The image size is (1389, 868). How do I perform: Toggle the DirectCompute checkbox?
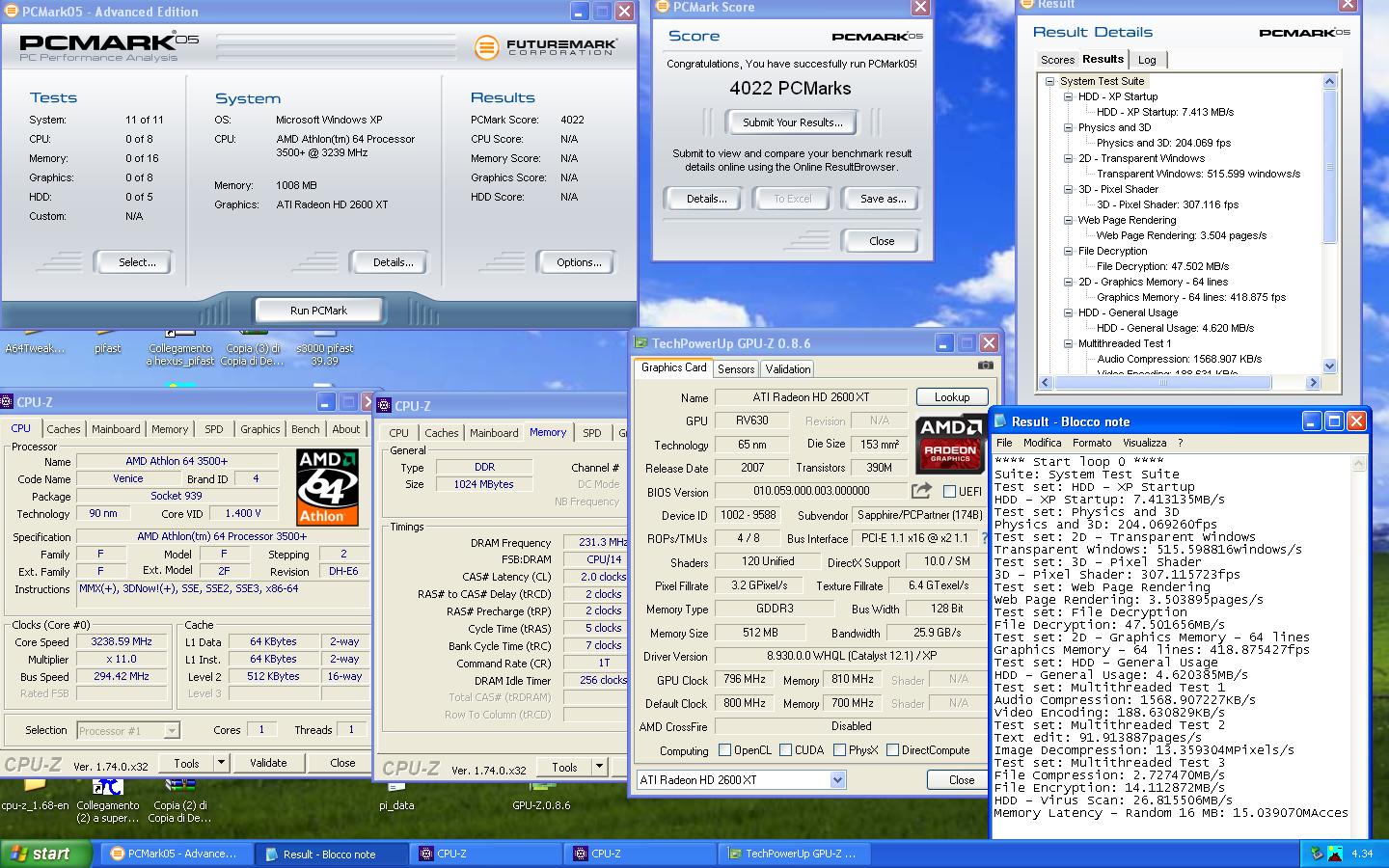click(x=892, y=750)
